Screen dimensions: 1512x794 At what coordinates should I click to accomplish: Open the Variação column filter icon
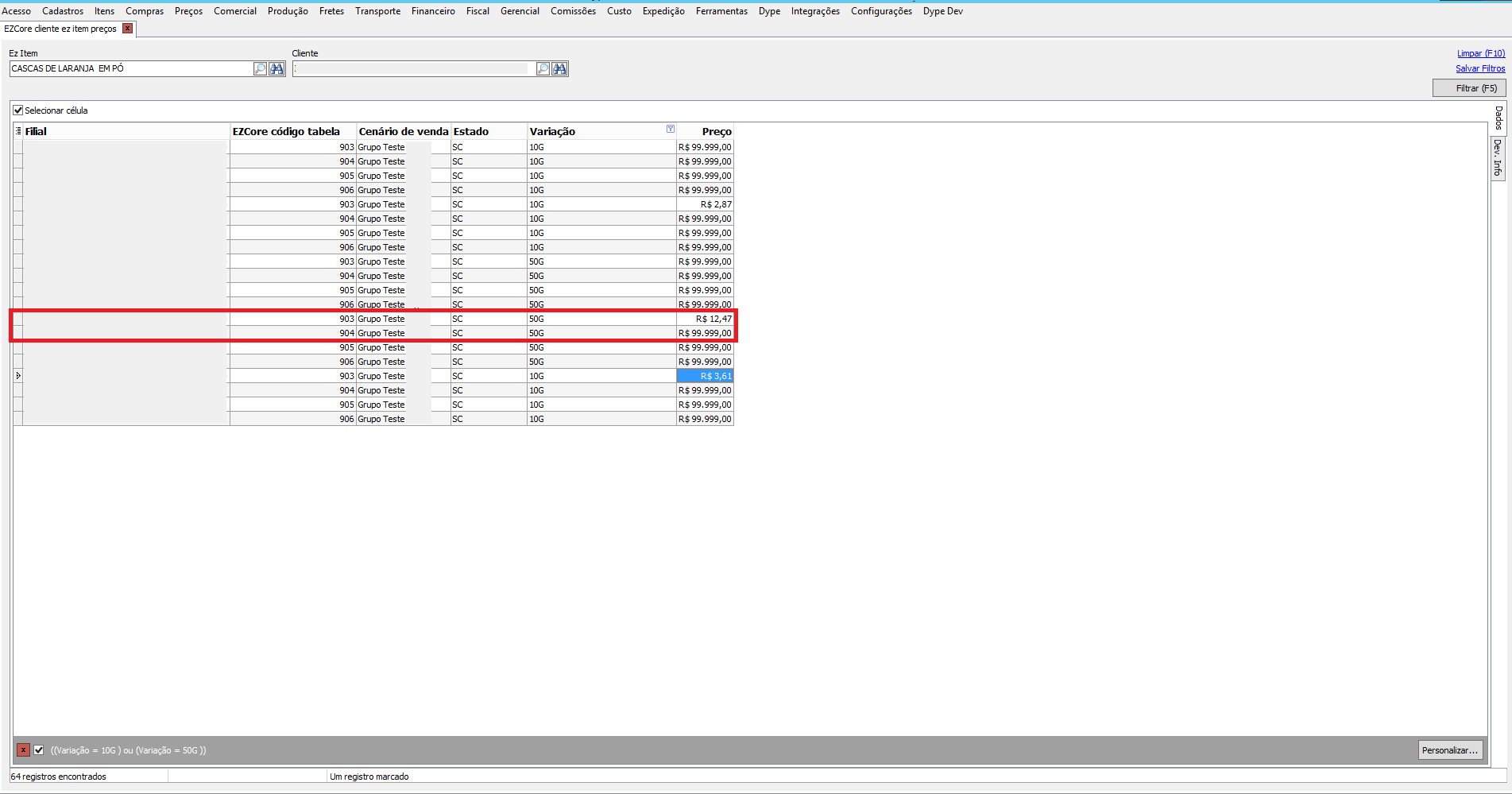point(671,129)
